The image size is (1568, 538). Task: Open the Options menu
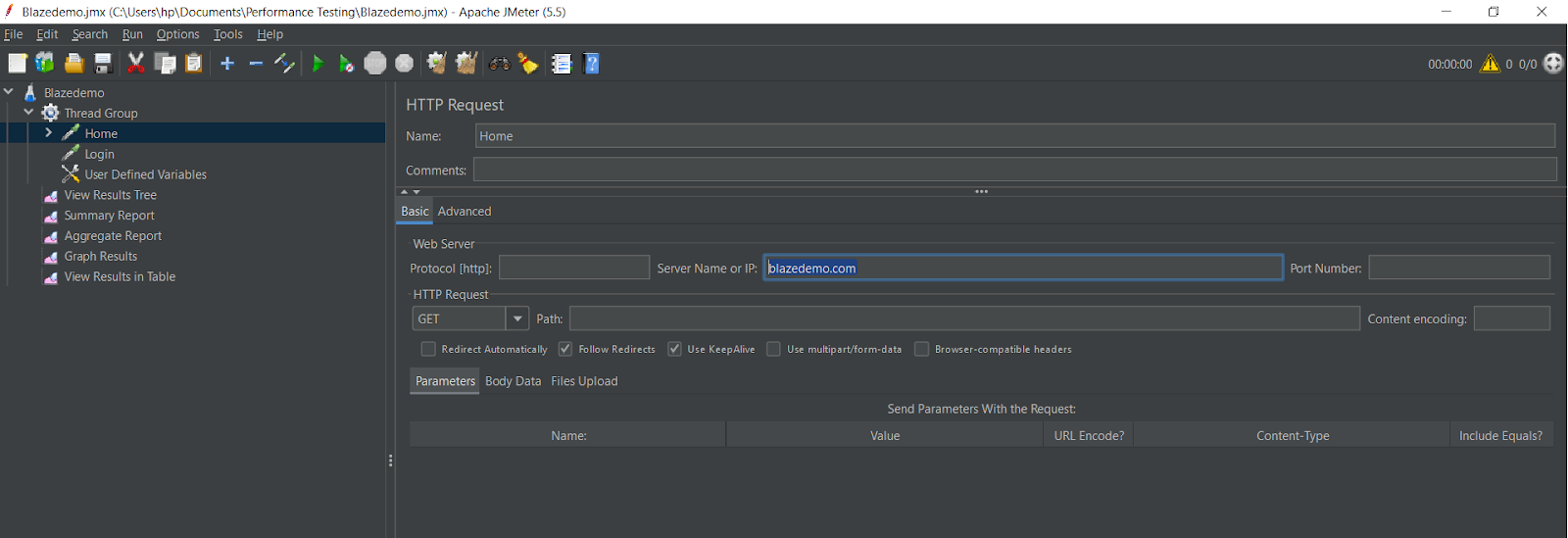click(177, 34)
